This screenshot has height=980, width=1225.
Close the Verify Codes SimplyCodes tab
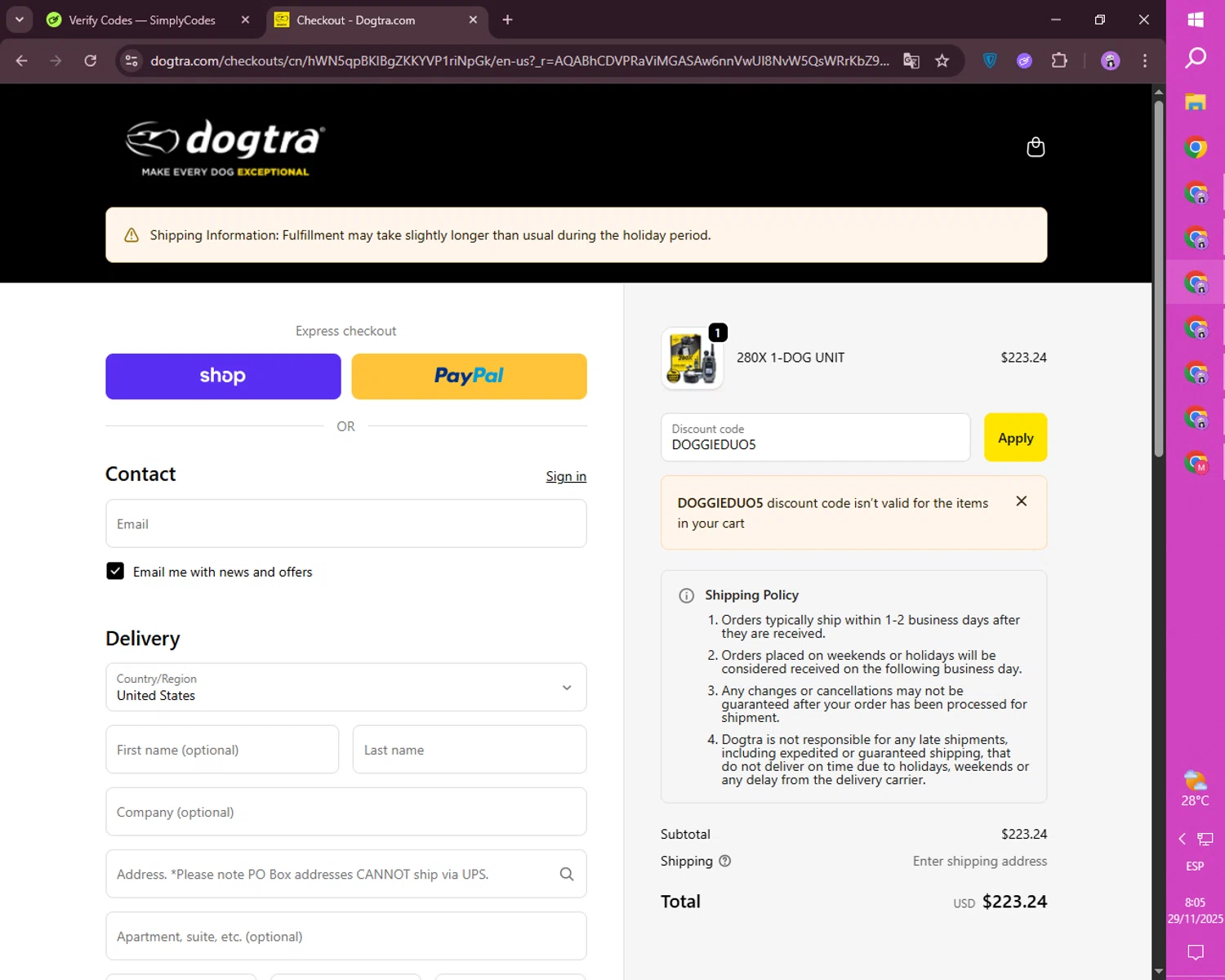tap(245, 20)
